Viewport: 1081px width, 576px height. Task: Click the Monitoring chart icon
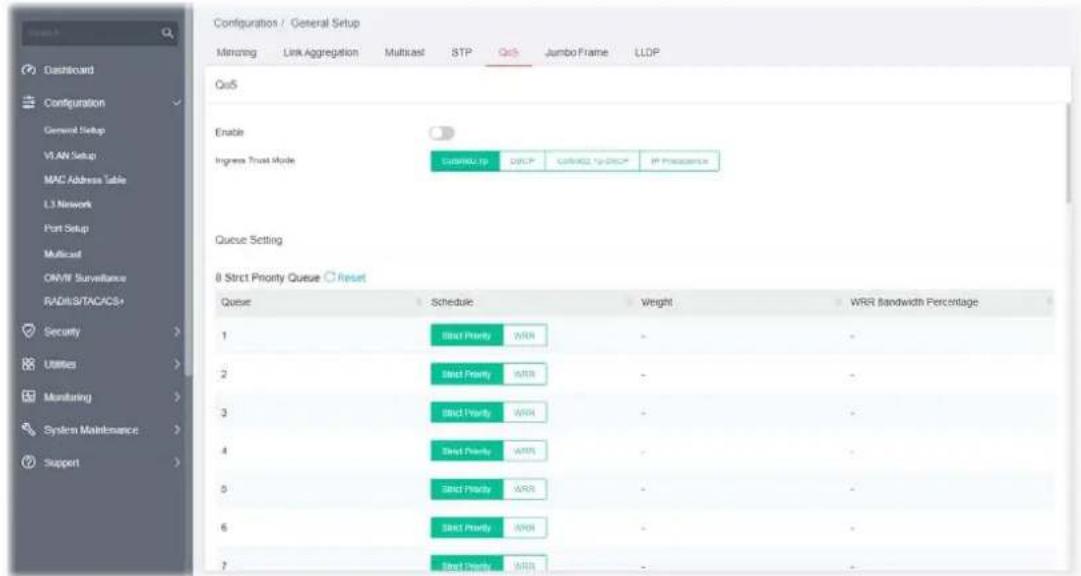coord(29,397)
